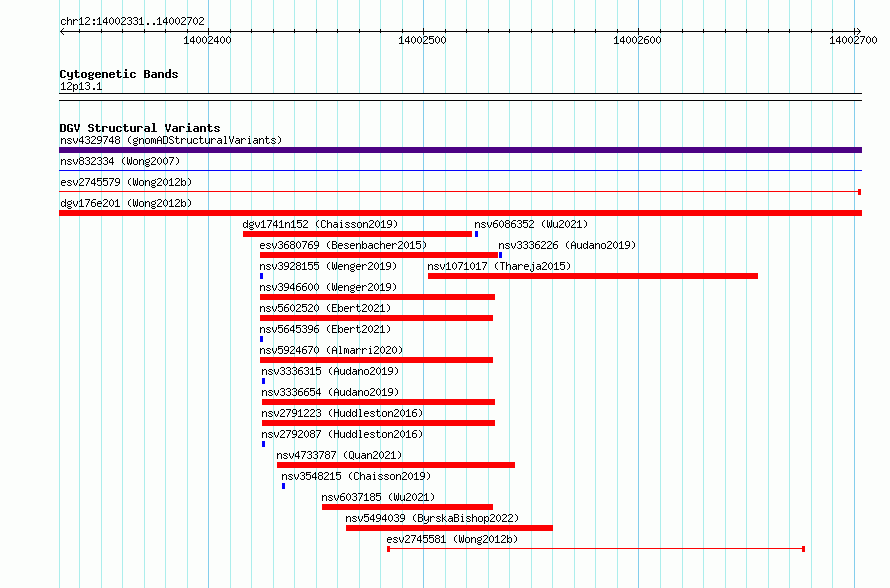Screen dimensions: 890x588
Task: Select the nsv5494039 red variant bar
Action: tap(450, 528)
